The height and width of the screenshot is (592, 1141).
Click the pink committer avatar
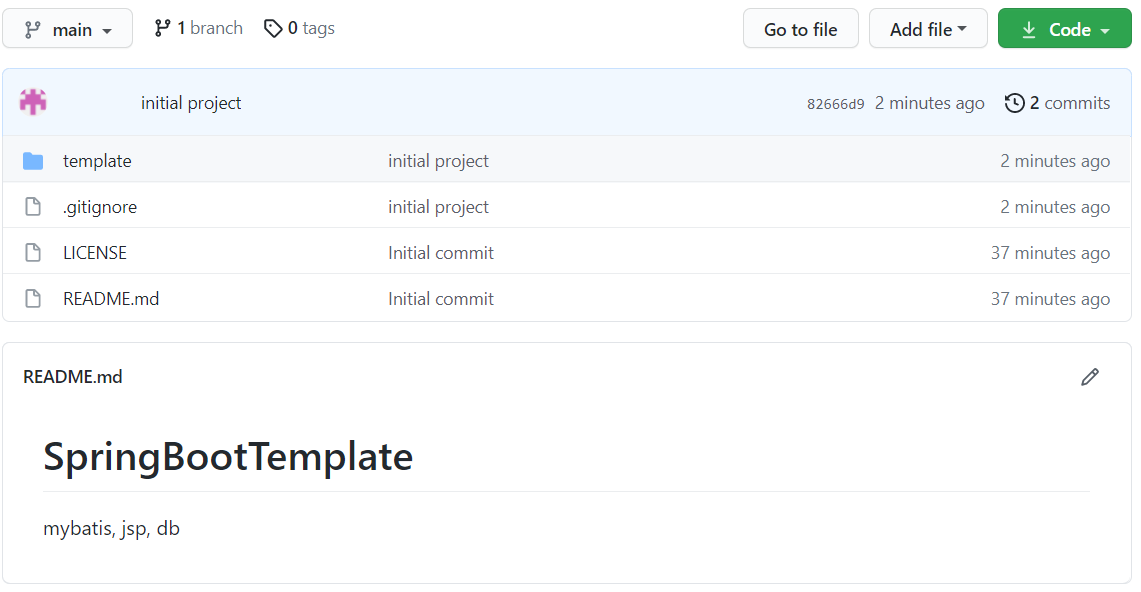(x=33, y=102)
